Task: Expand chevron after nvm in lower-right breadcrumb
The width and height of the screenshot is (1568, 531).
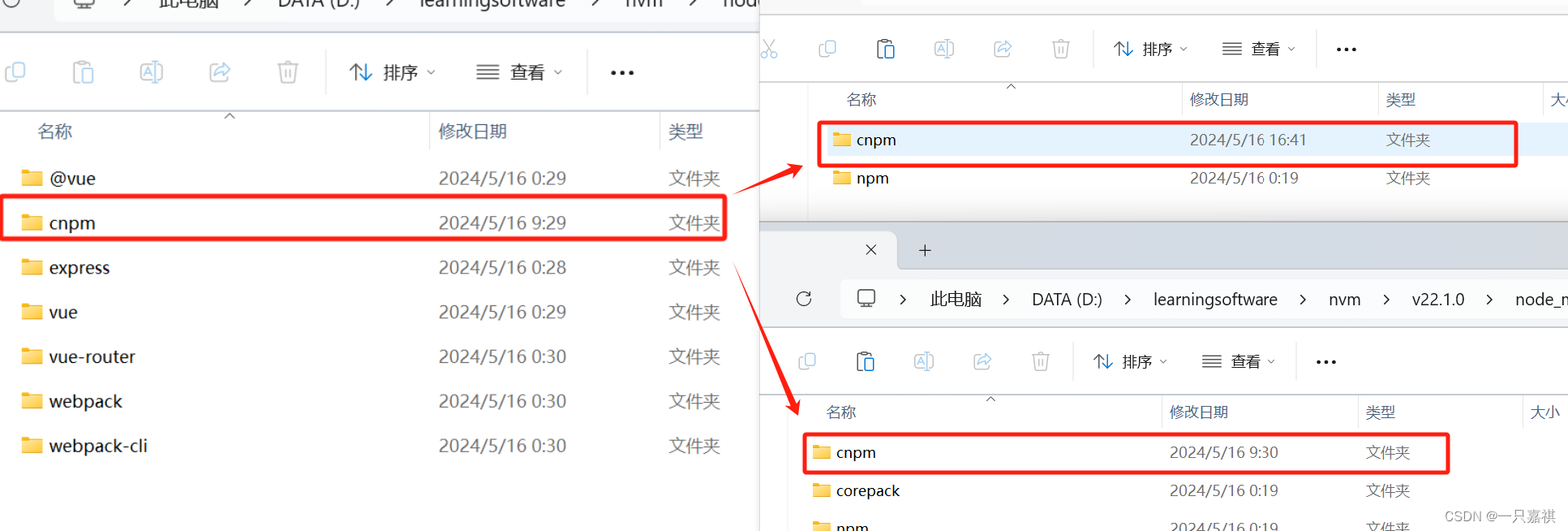Action: [1386, 300]
